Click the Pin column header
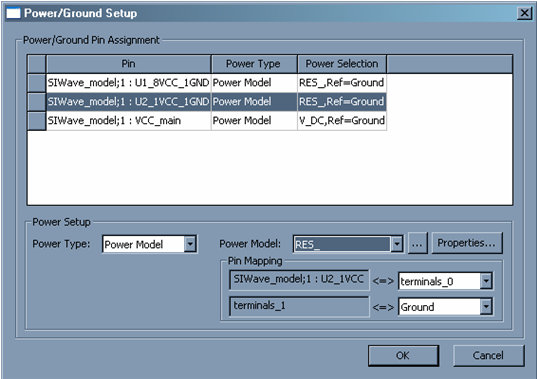Viewport: 537px width, 379px height. 128,64
